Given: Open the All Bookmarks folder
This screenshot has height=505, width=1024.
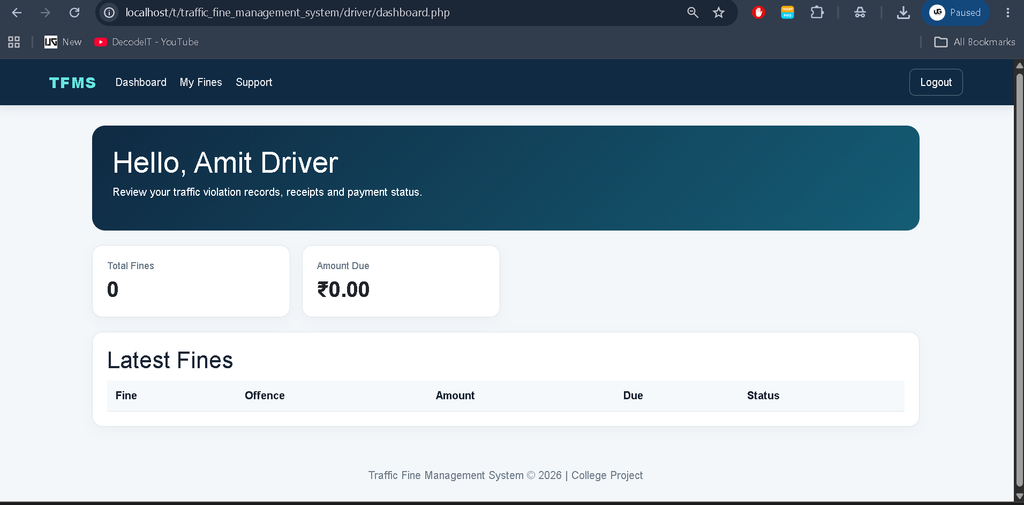Looking at the screenshot, I should [x=974, y=42].
